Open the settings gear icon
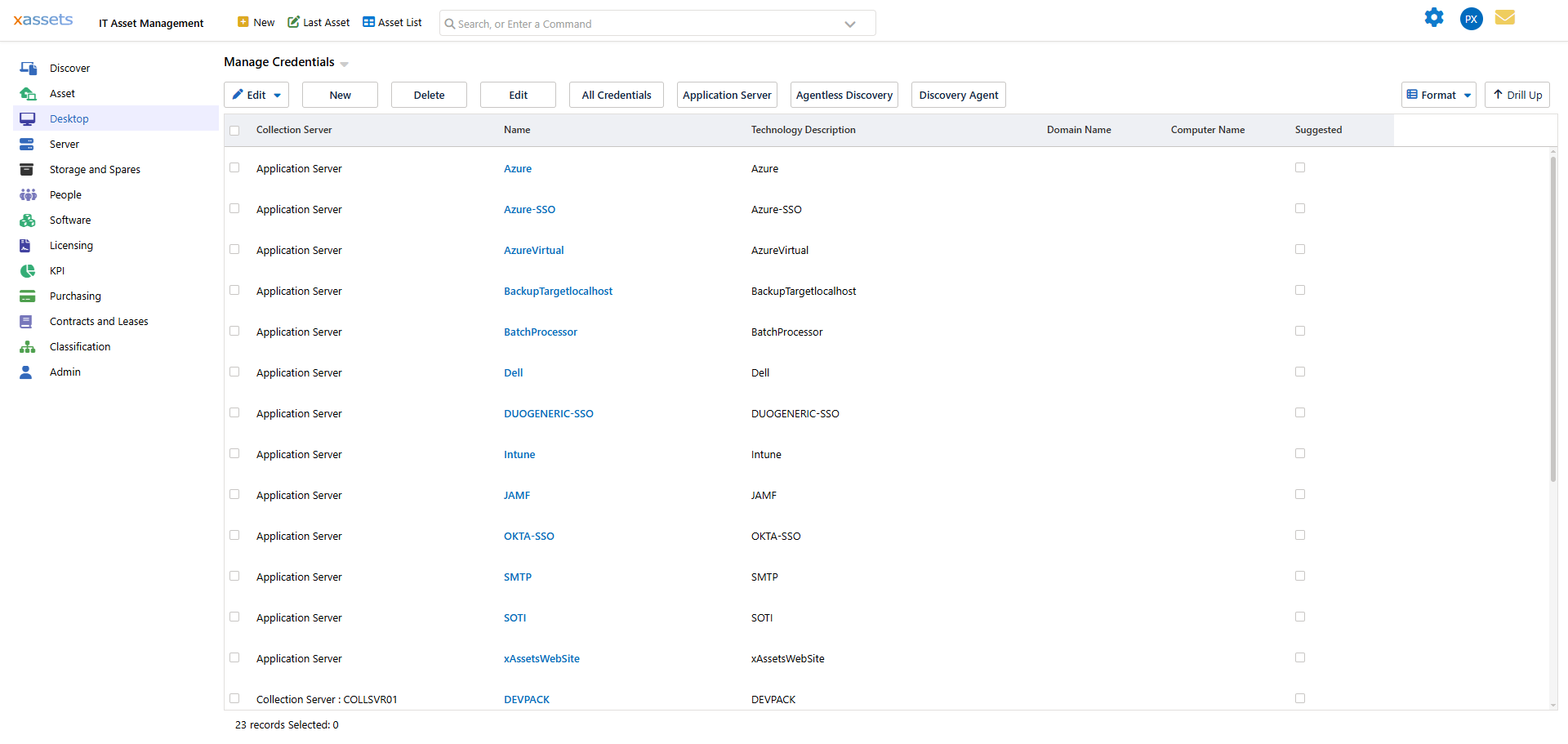 1435,17
